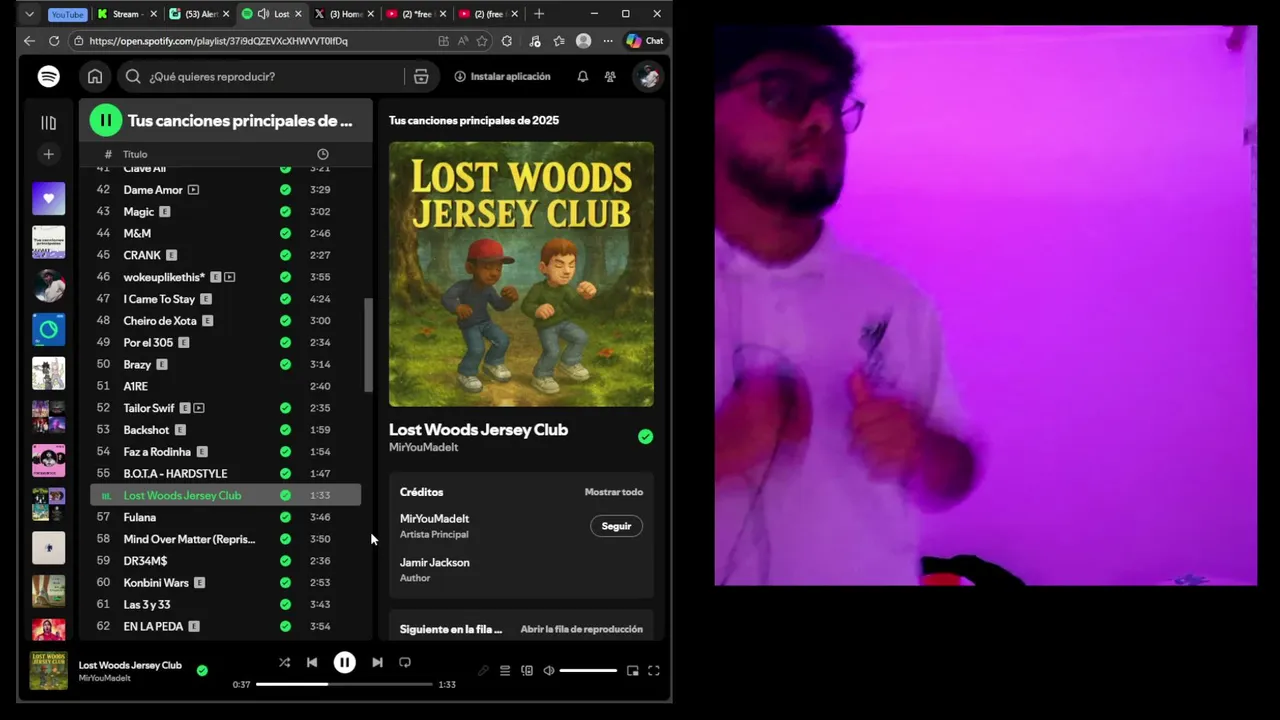This screenshot has width=1280, height=720.
Task: Open browser tab search dropdown arrow
Action: [29, 14]
